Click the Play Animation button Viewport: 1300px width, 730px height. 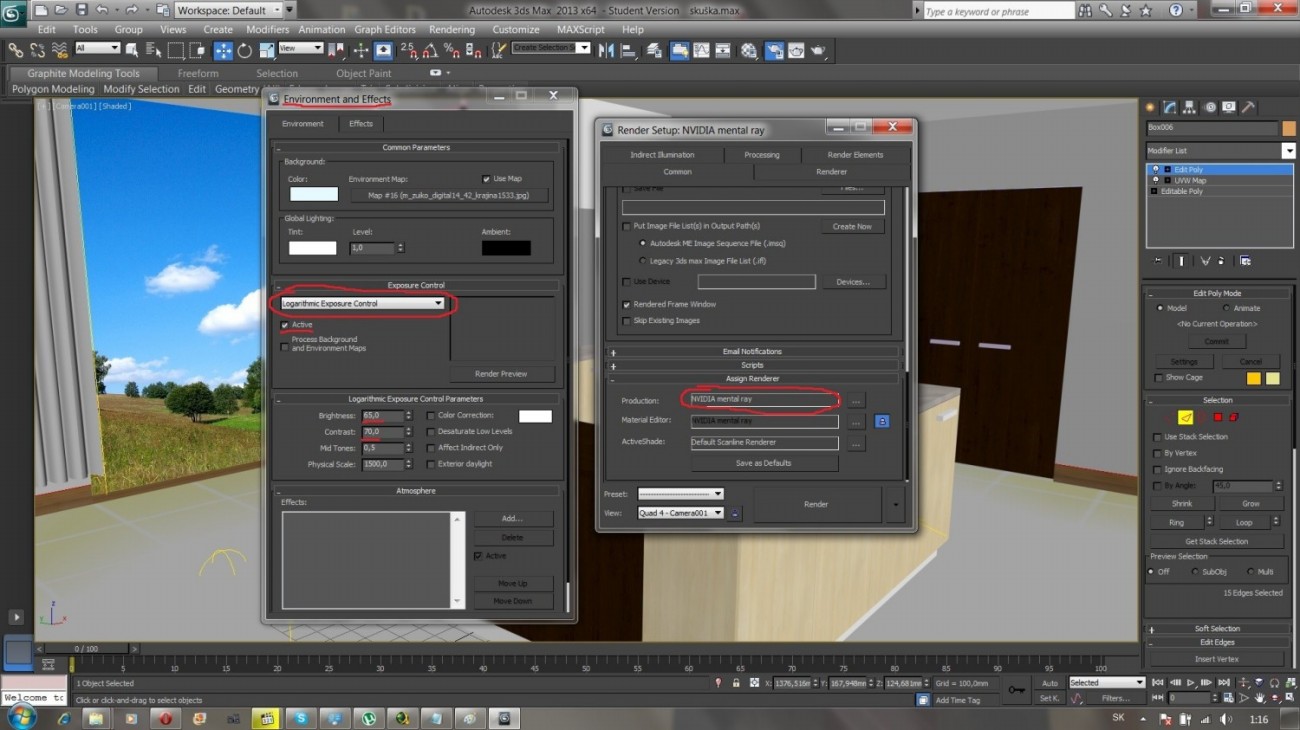(1192, 683)
